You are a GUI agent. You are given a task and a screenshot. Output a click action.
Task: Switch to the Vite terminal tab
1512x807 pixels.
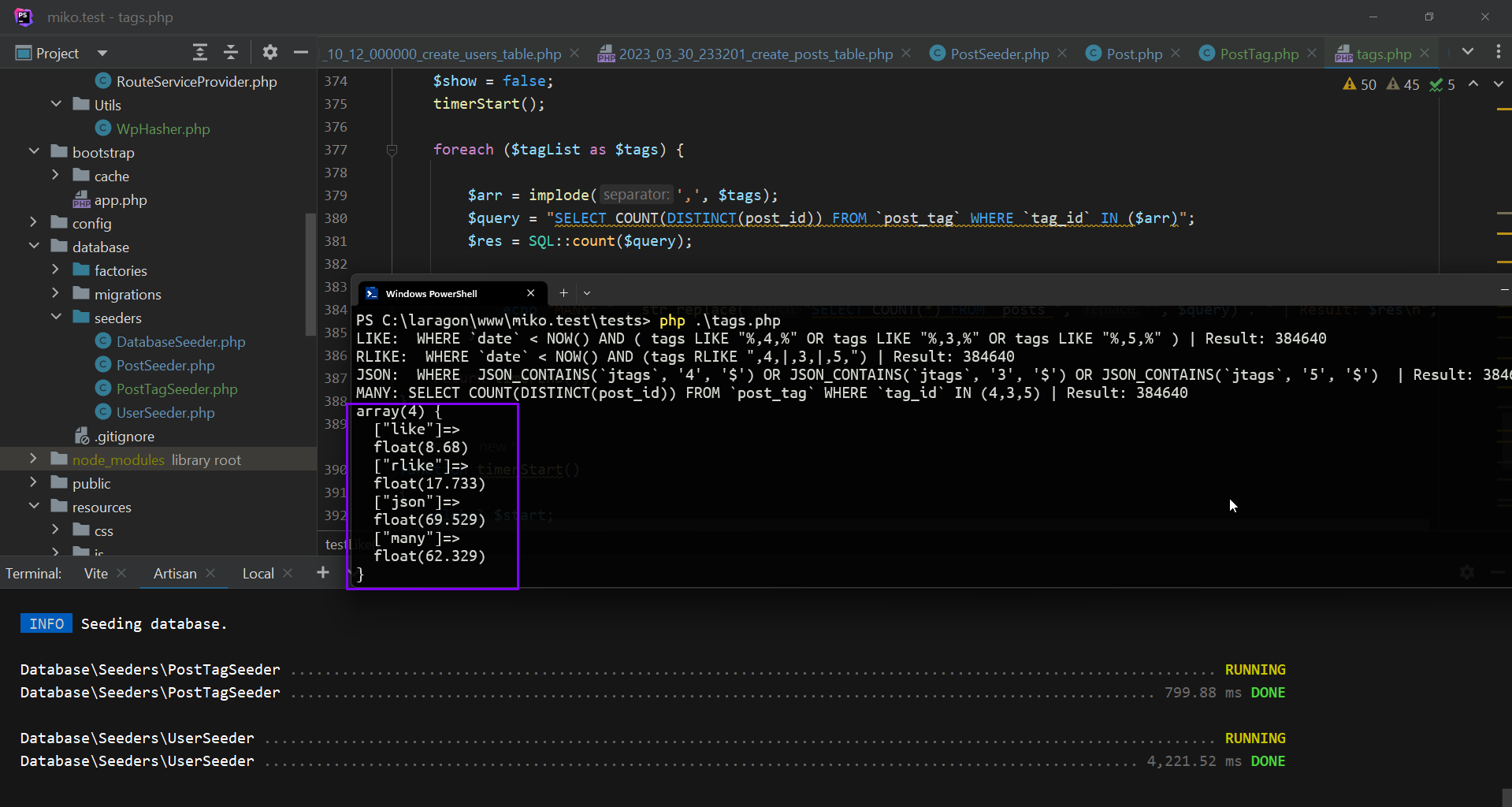[96, 574]
